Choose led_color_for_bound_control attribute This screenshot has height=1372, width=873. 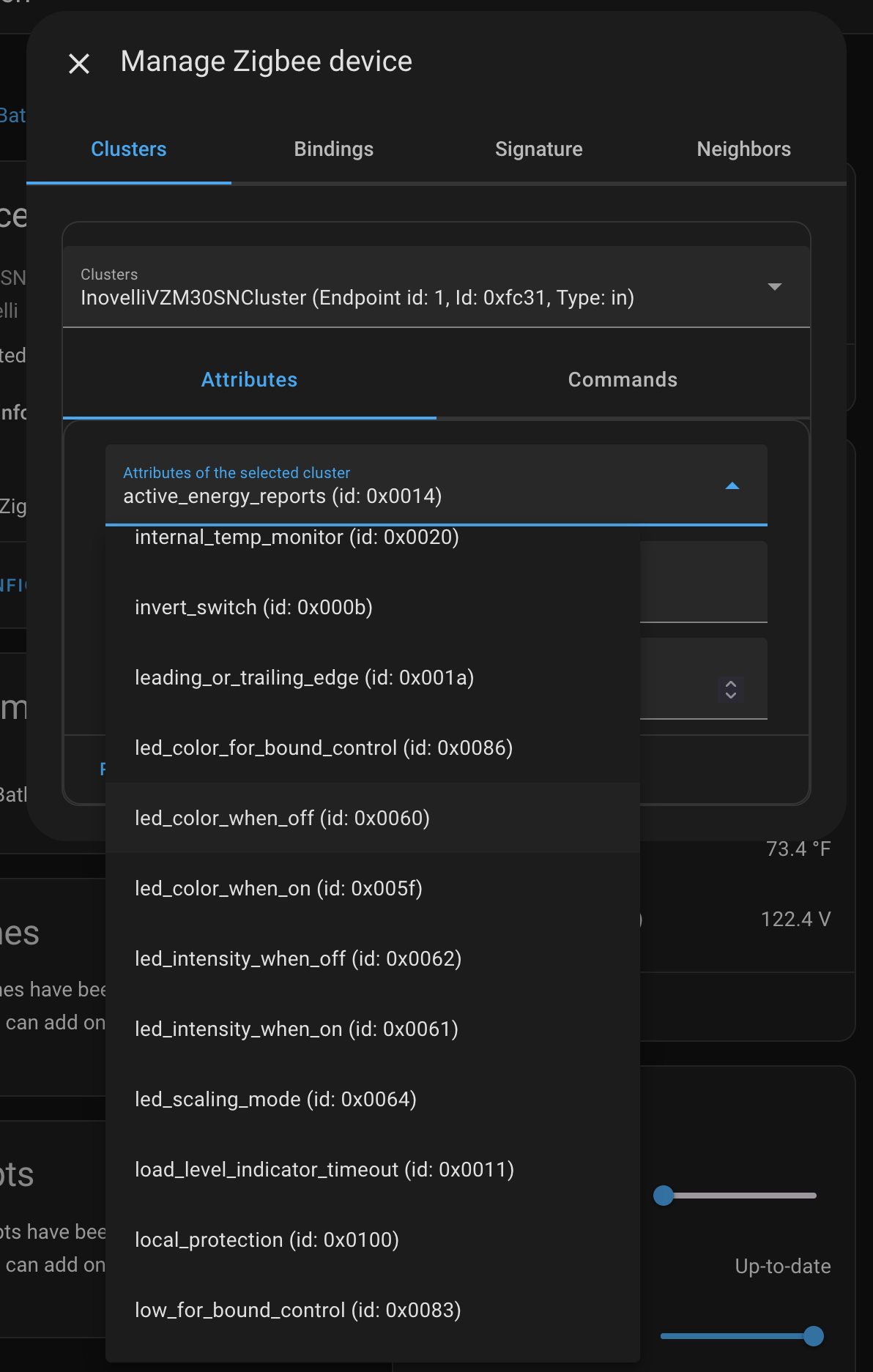click(x=373, y=747)
